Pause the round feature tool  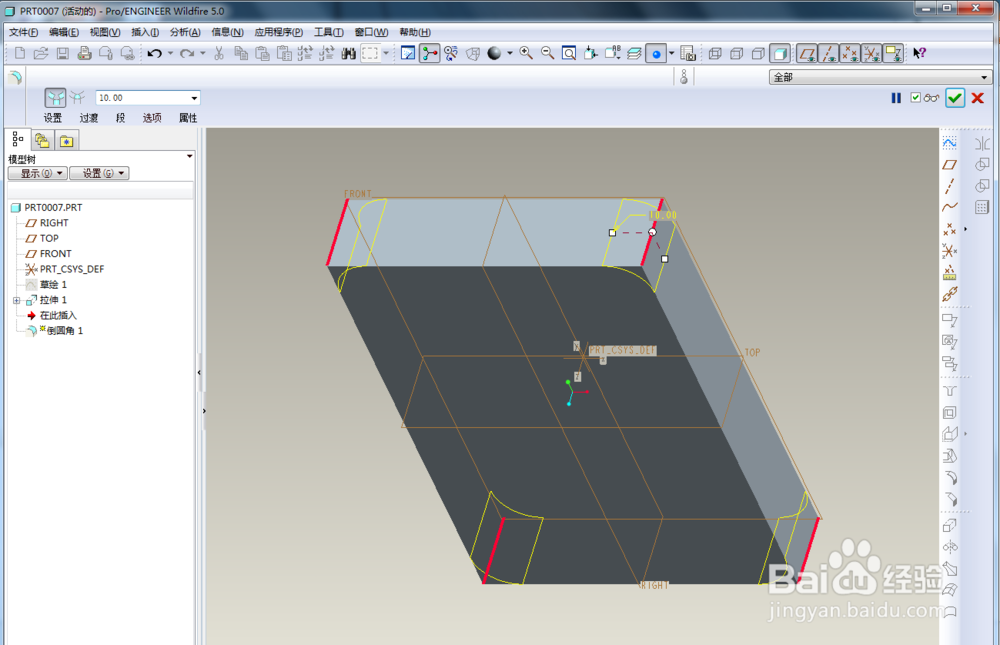896,98
